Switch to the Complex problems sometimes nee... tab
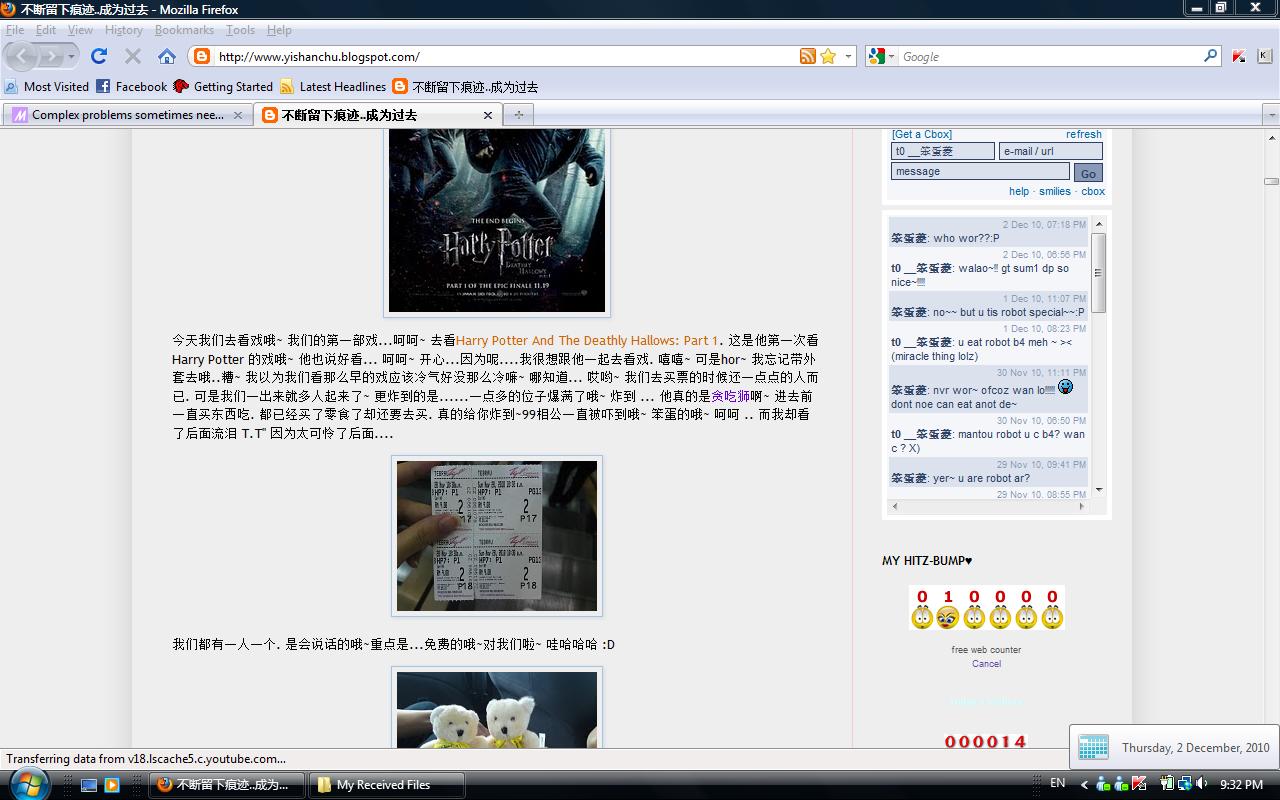 coord(127,115)
